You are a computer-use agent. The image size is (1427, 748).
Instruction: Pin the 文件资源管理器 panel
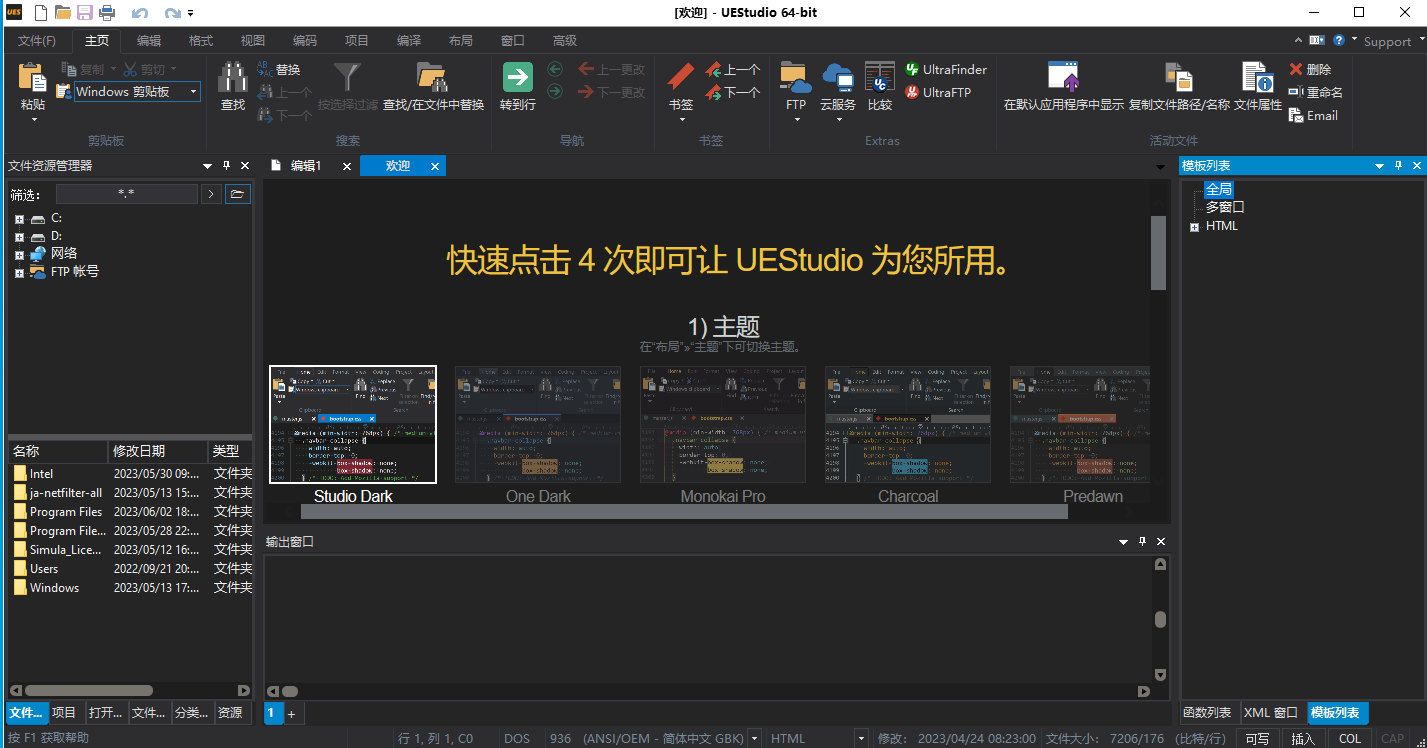(x=226, y=166)
